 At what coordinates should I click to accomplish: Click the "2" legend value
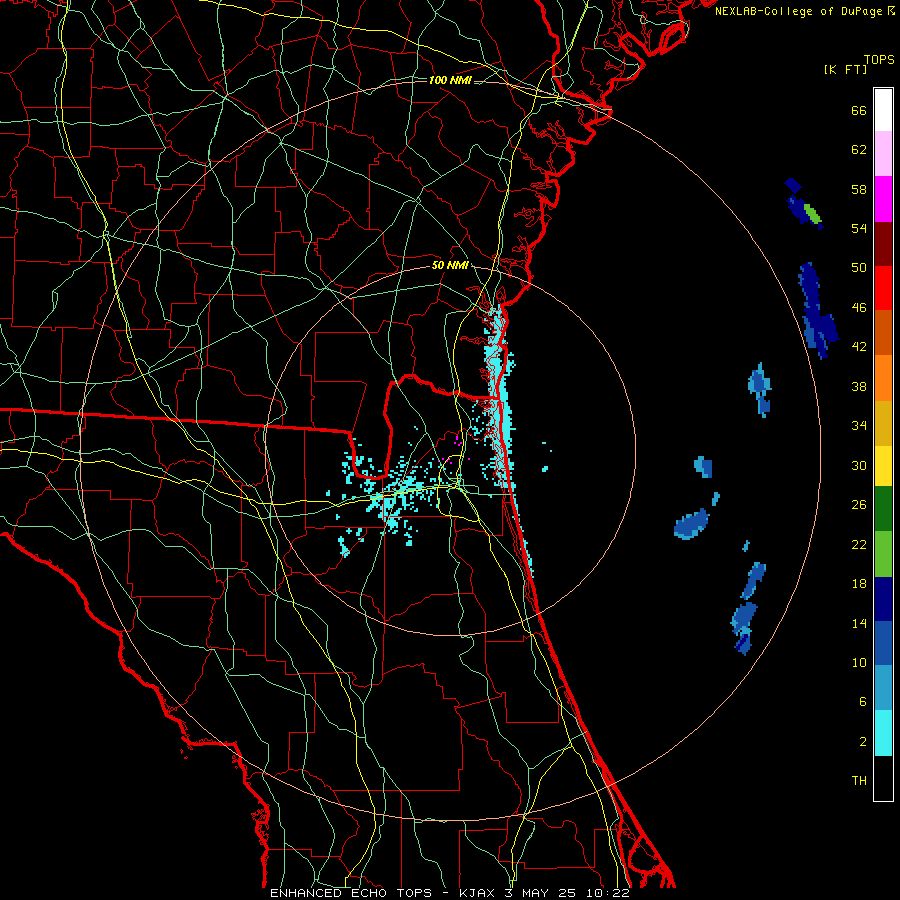[x=863, y=742]
